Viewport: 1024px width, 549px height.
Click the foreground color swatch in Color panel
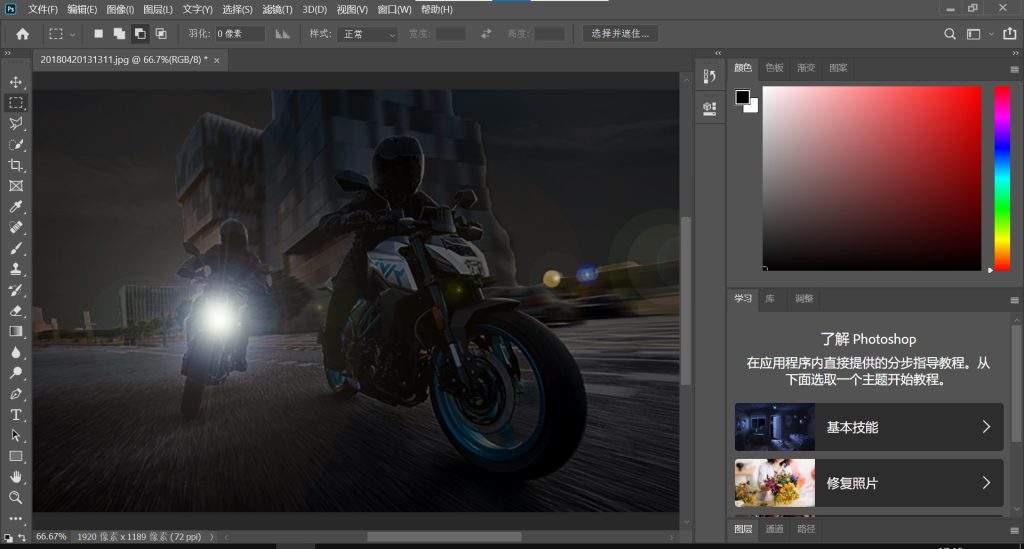(743, 97)
